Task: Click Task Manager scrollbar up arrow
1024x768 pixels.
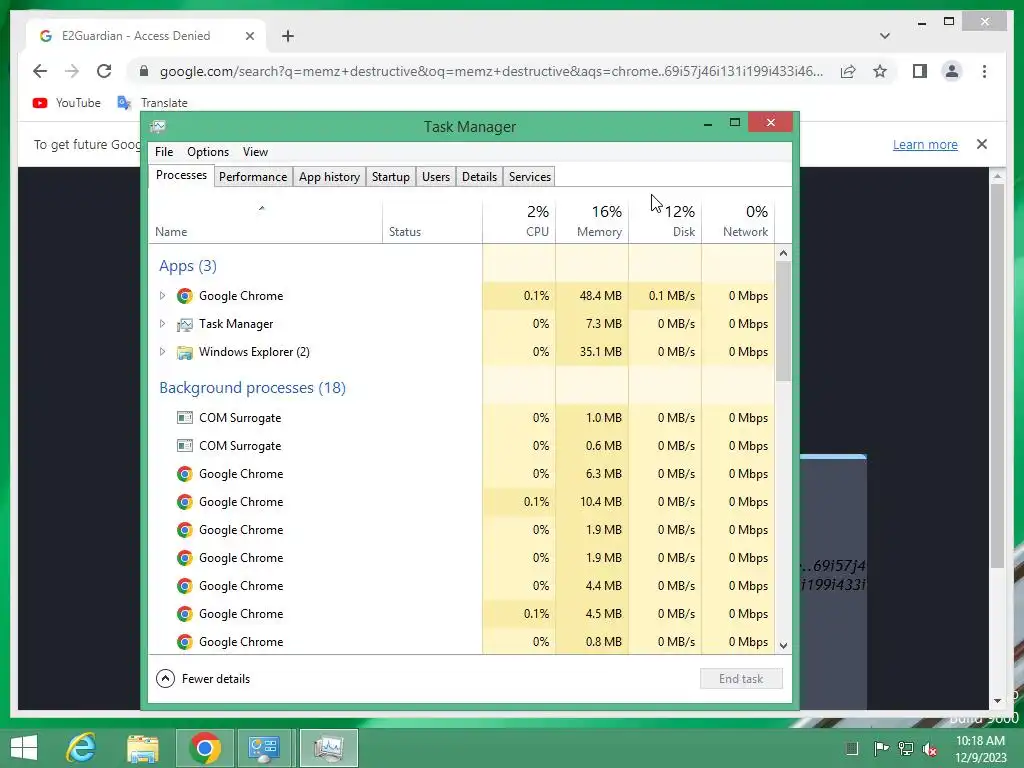Action: [x=784, y=253]
